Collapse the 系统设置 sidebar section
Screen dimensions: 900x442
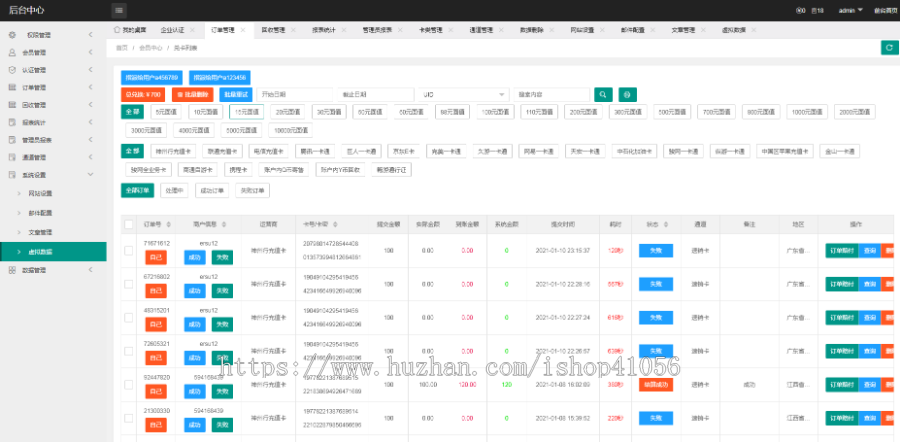pos(52,174)
